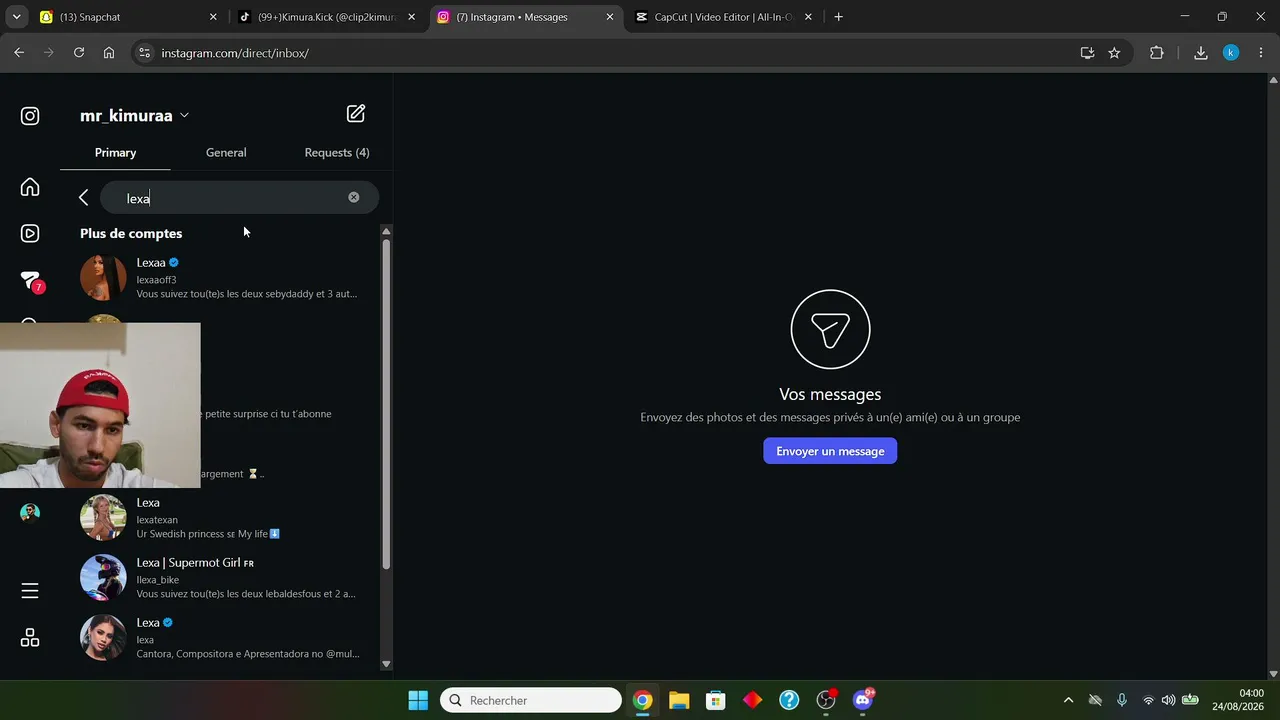Open a new browser tab
The image size is (1280, 720).
[838, 17]
